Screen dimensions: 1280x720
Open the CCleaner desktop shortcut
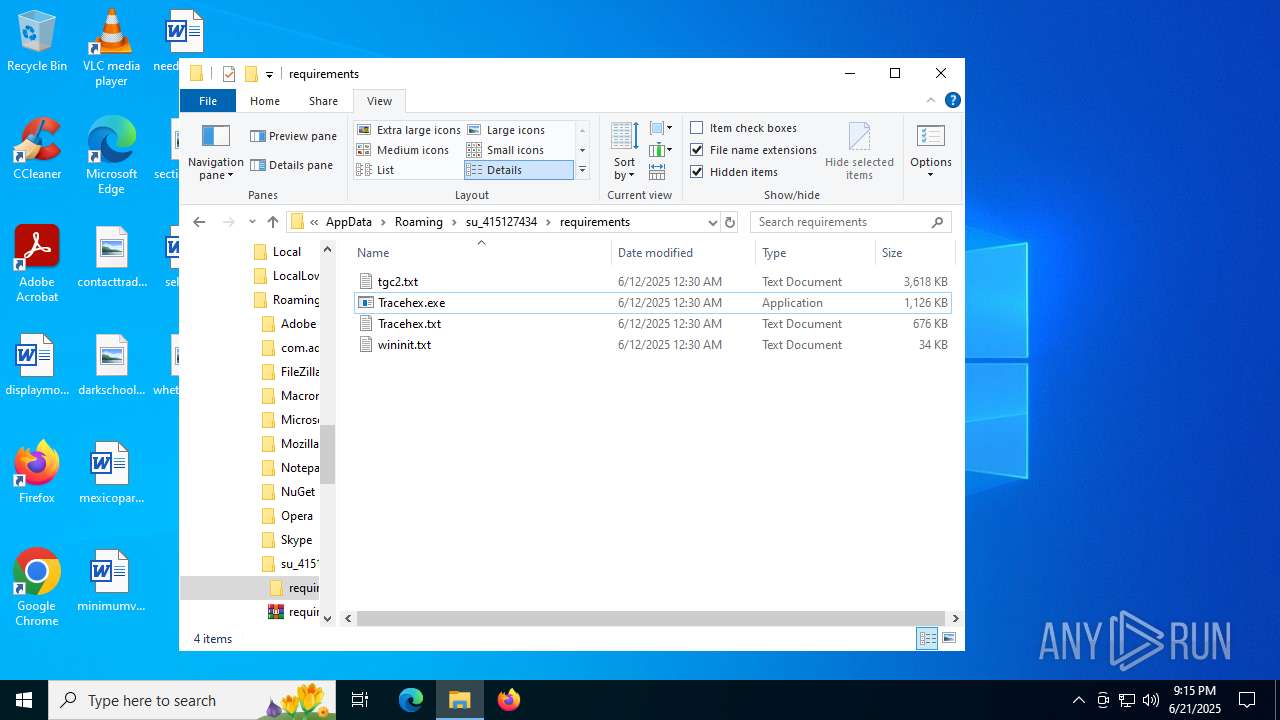37,149
